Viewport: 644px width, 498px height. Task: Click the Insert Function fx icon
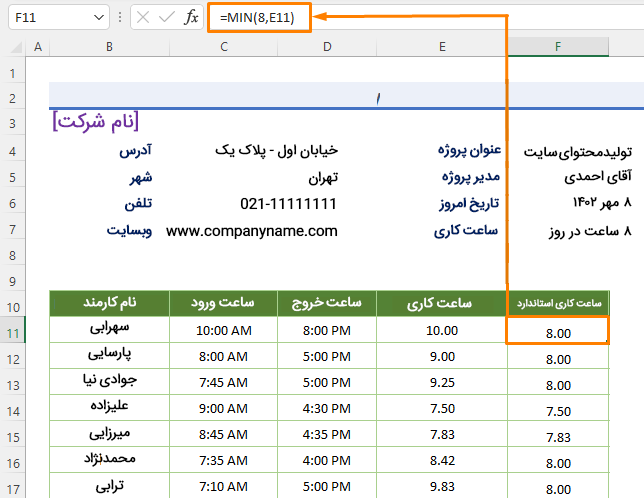[192, 18]
